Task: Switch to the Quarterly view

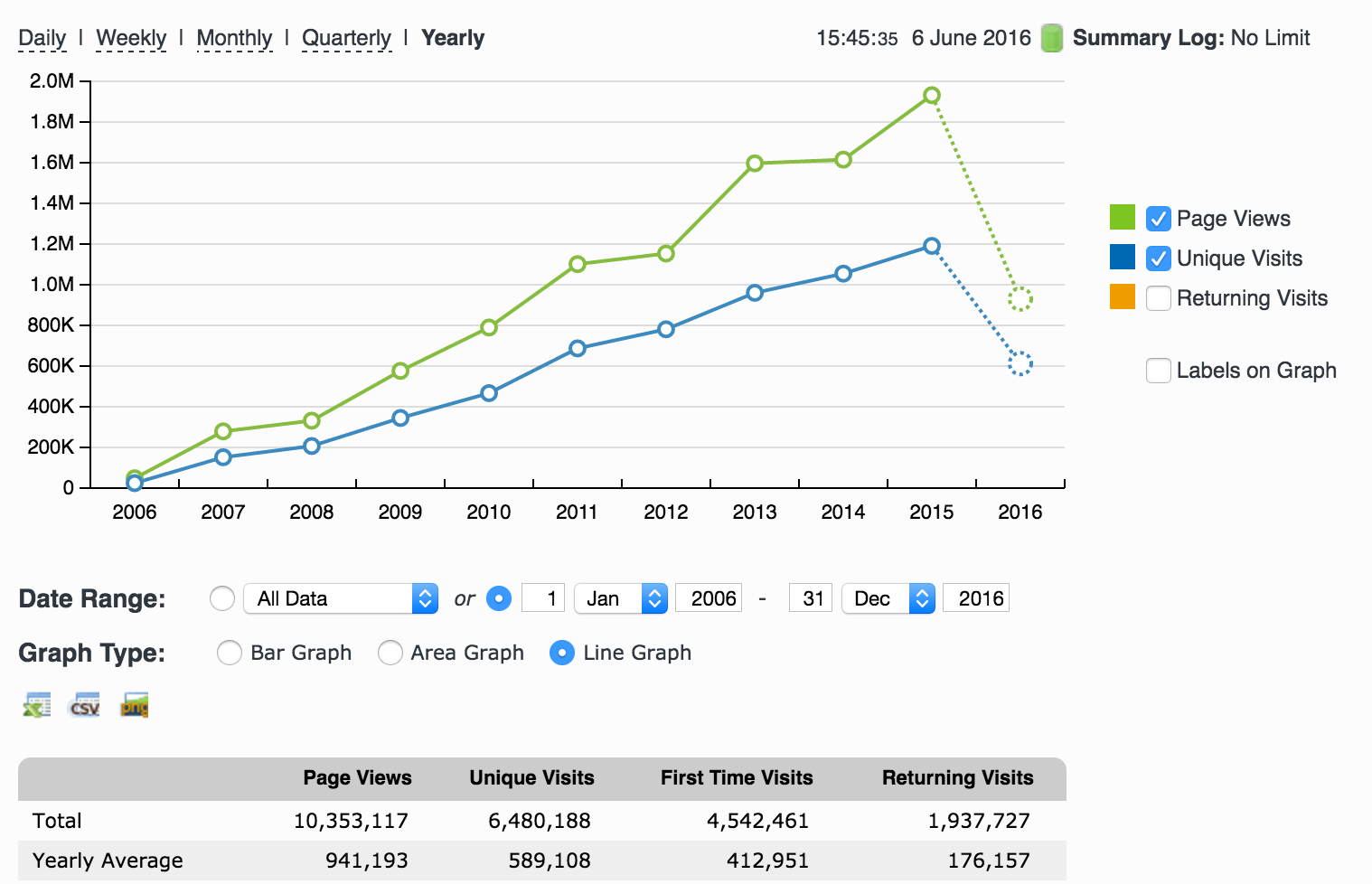Action: [x=346, y=38]
